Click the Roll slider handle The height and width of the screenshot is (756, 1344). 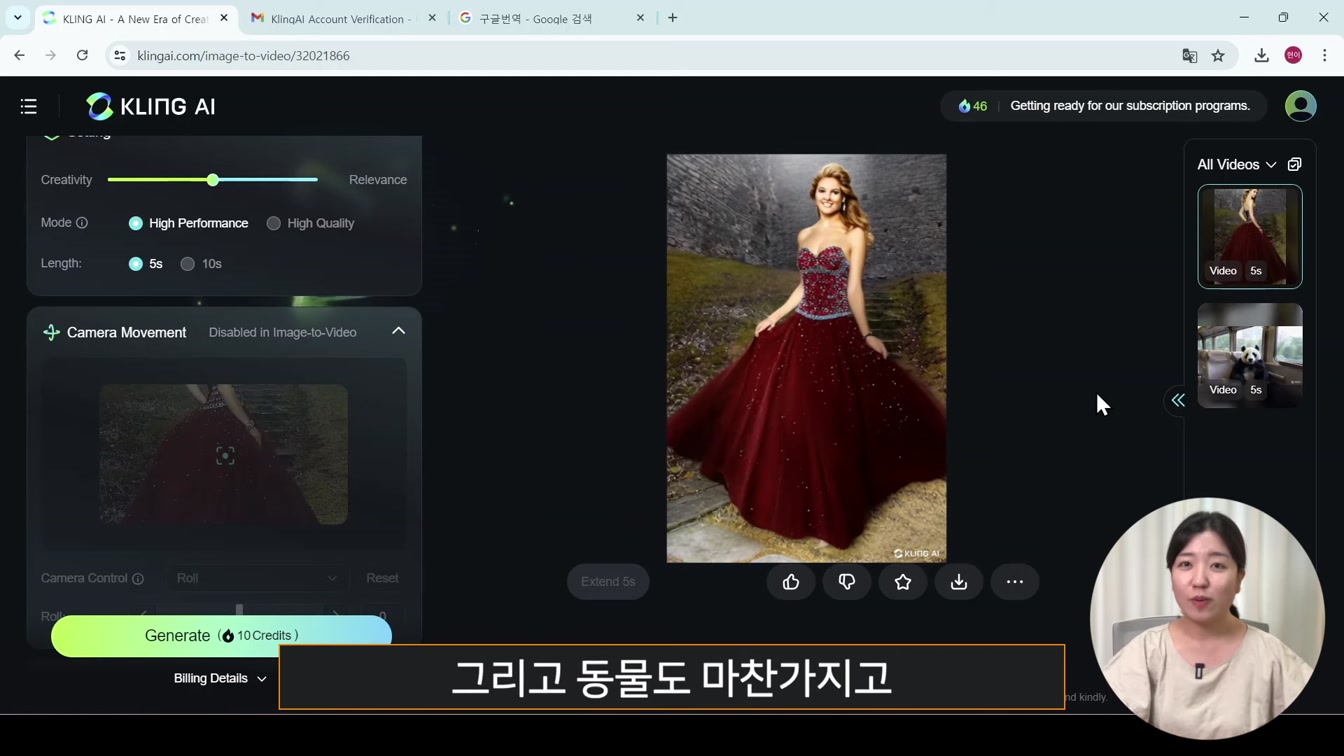pos(239,610)
